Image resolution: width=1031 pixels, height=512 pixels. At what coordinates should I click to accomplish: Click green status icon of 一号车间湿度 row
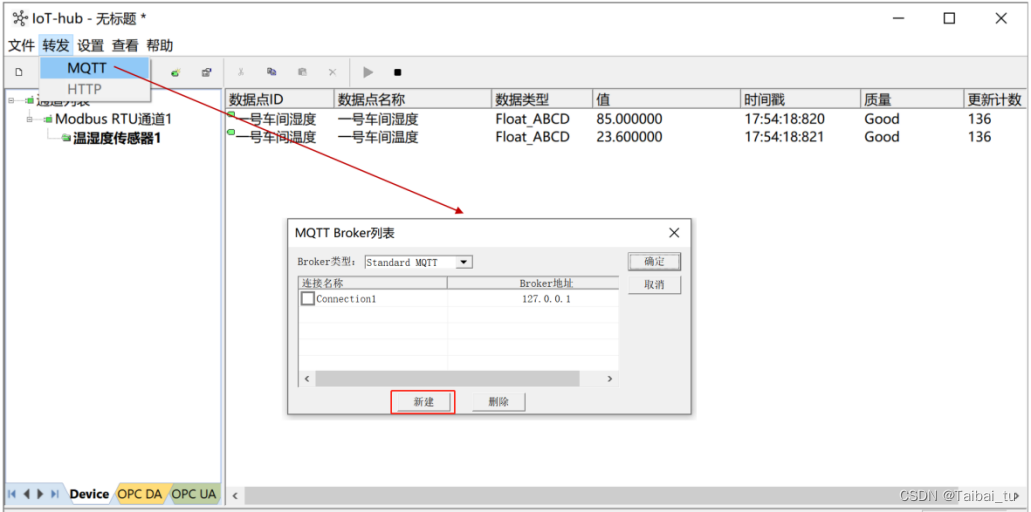(231, 115)
